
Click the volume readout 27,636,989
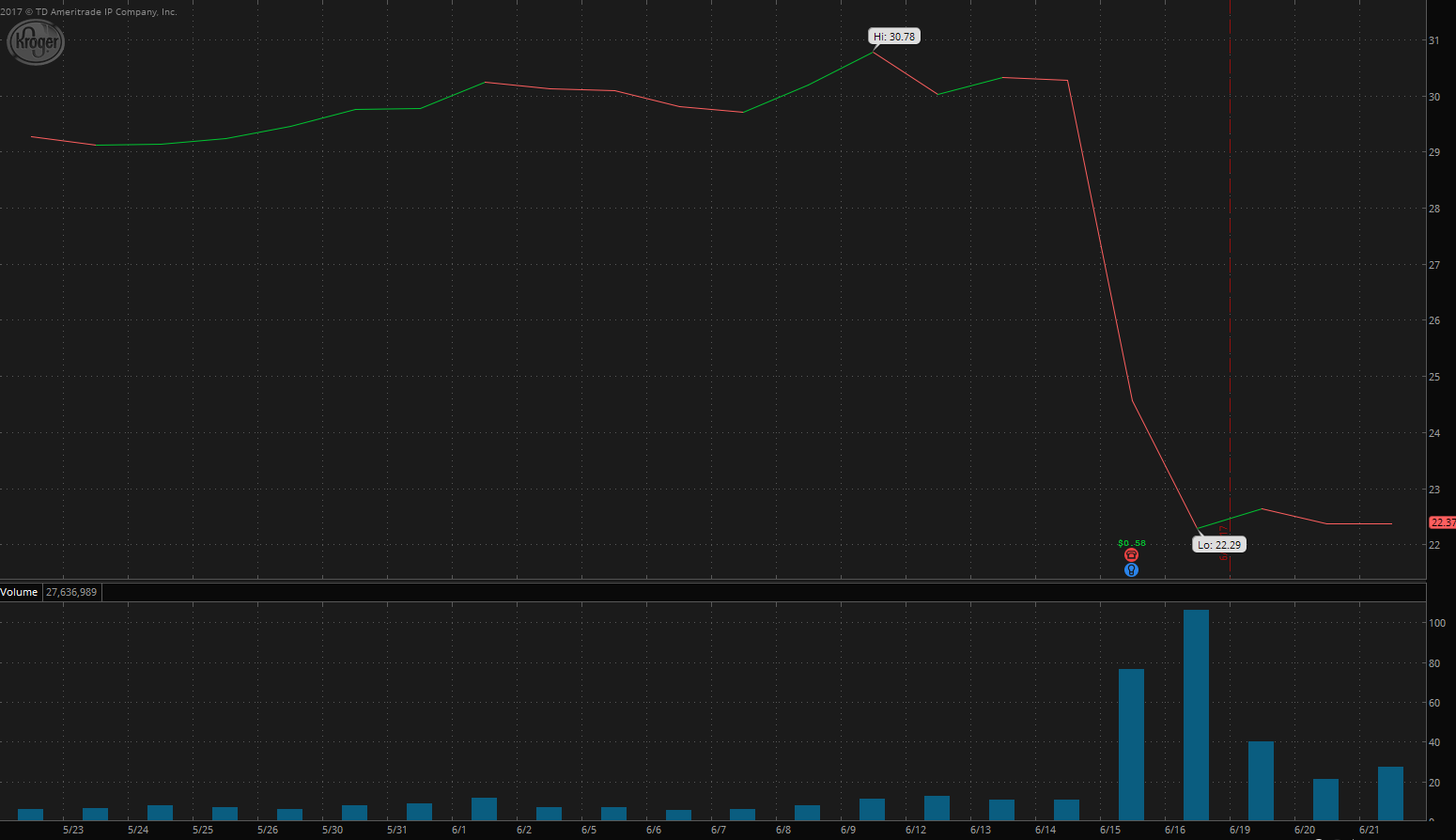(71, 592)
